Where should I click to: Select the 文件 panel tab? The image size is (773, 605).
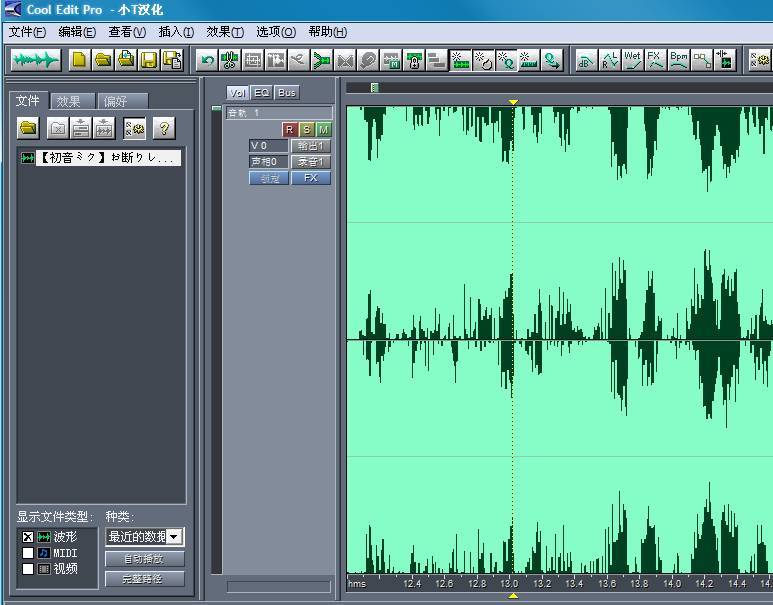click(x=28, y=101)
